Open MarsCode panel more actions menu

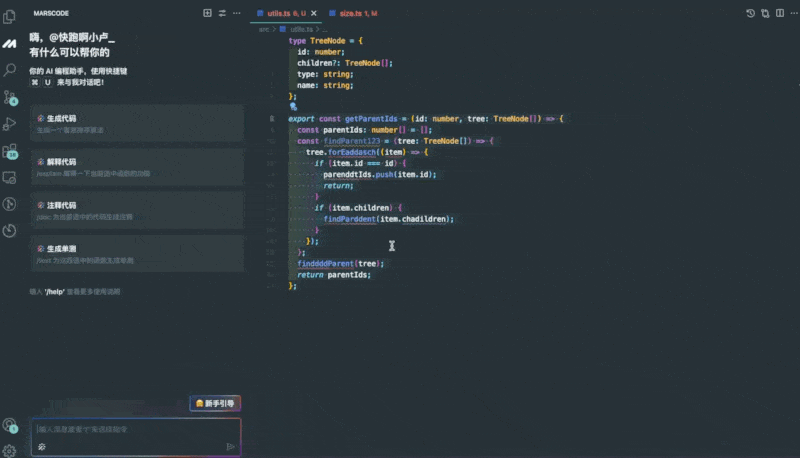[x=237, y=13]
